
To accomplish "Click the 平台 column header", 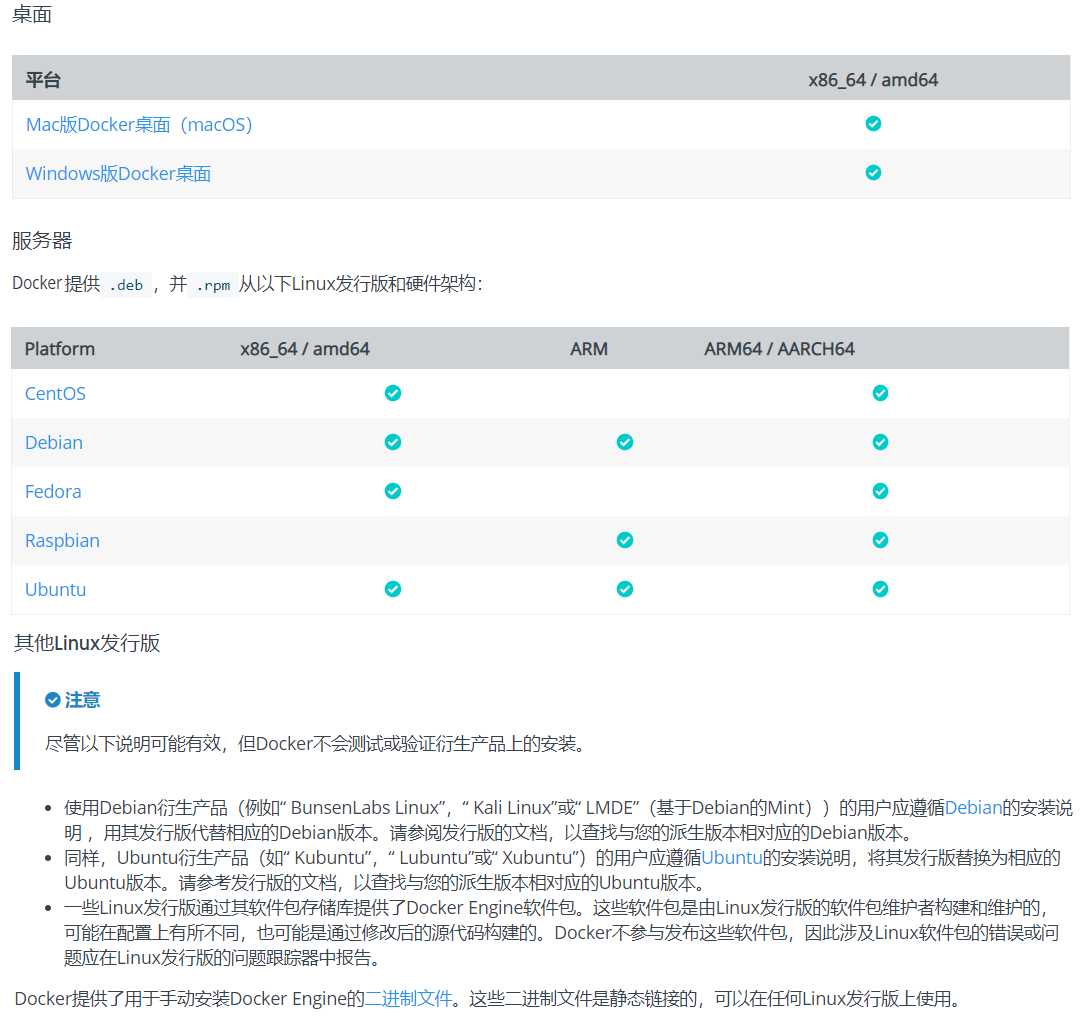I will click(44, 80).
